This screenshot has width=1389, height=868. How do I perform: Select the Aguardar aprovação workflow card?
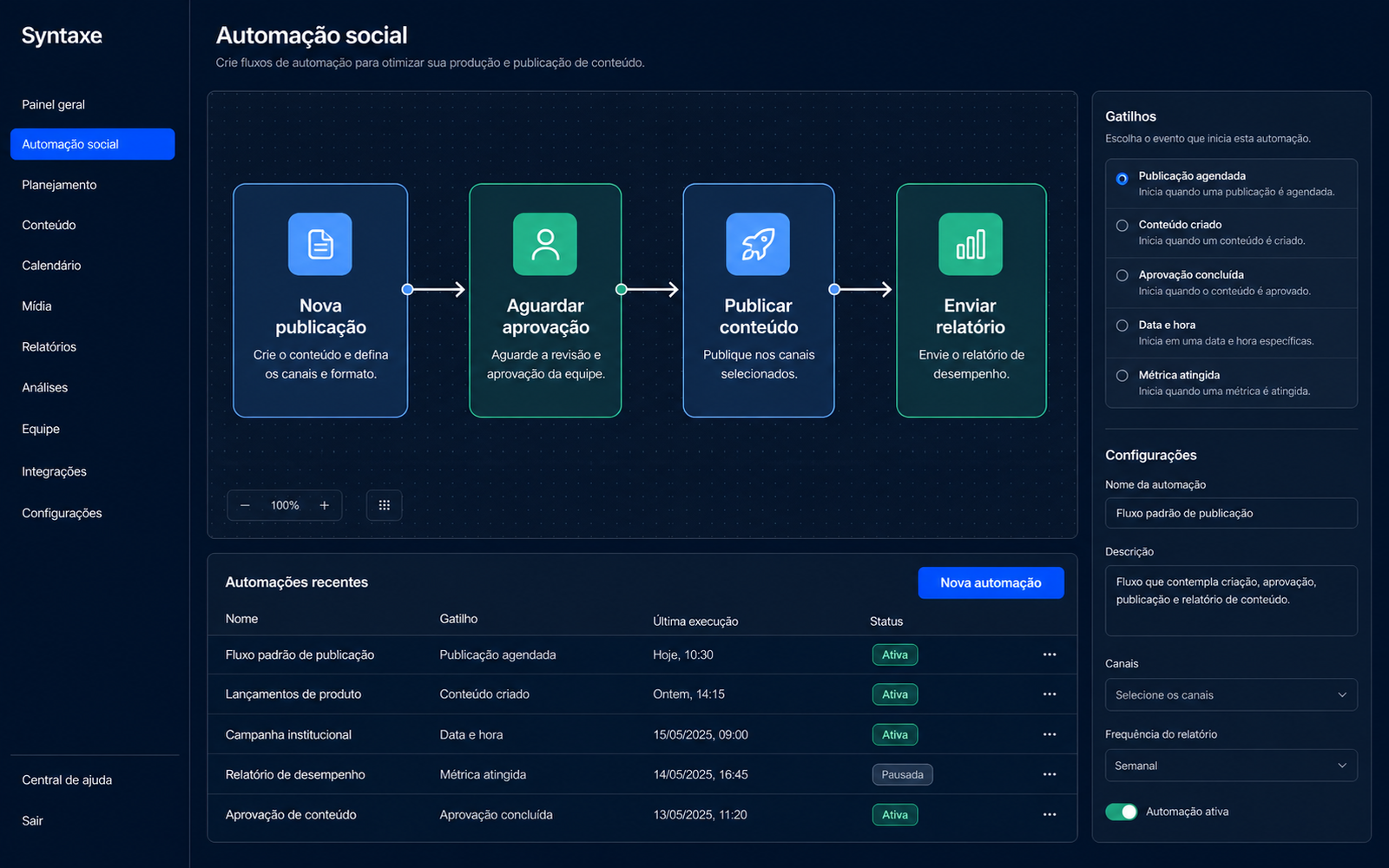[x=545, y=300]
